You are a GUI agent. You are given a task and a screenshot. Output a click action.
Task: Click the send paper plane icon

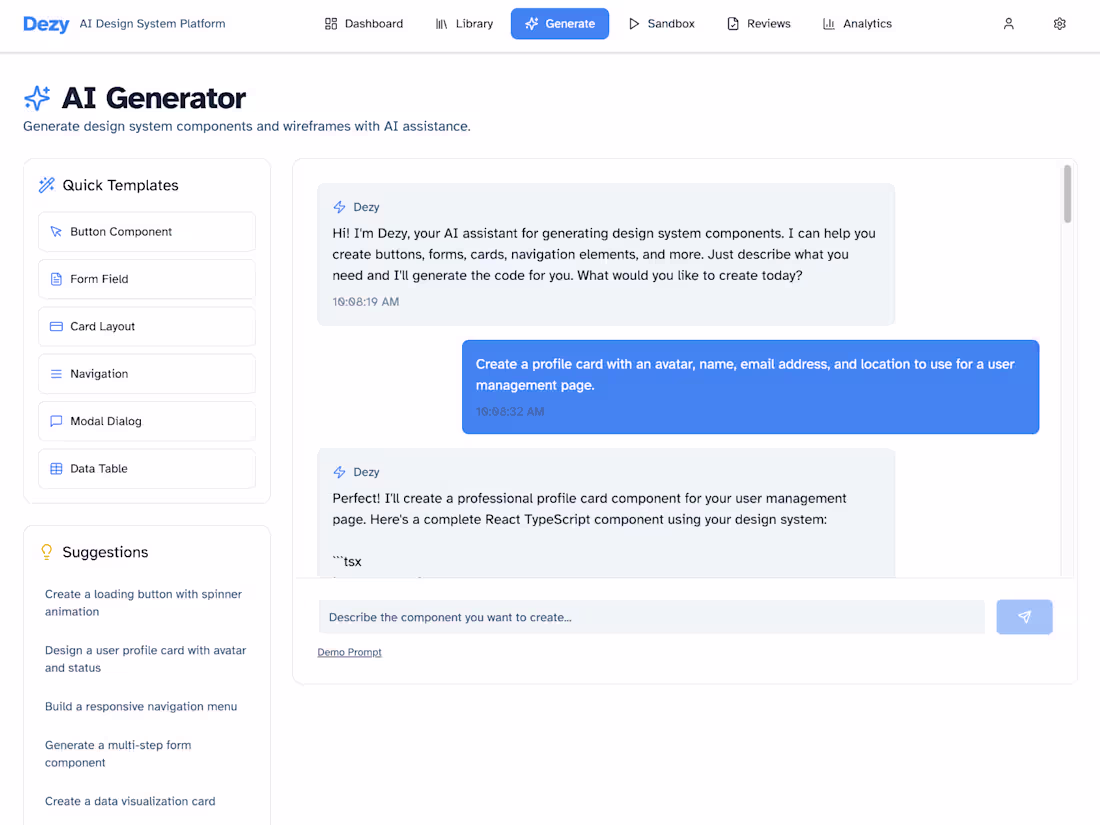pyautogui.click(x=1024, y=617)
